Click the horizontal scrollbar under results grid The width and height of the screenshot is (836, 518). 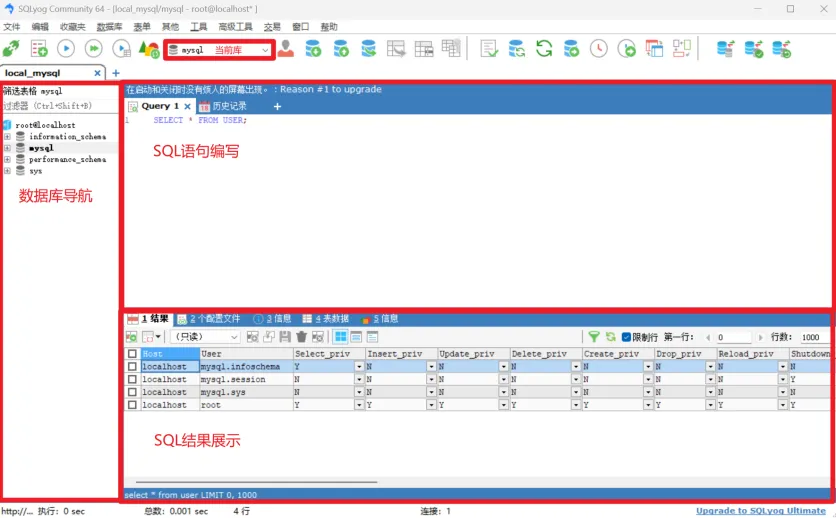257,482
